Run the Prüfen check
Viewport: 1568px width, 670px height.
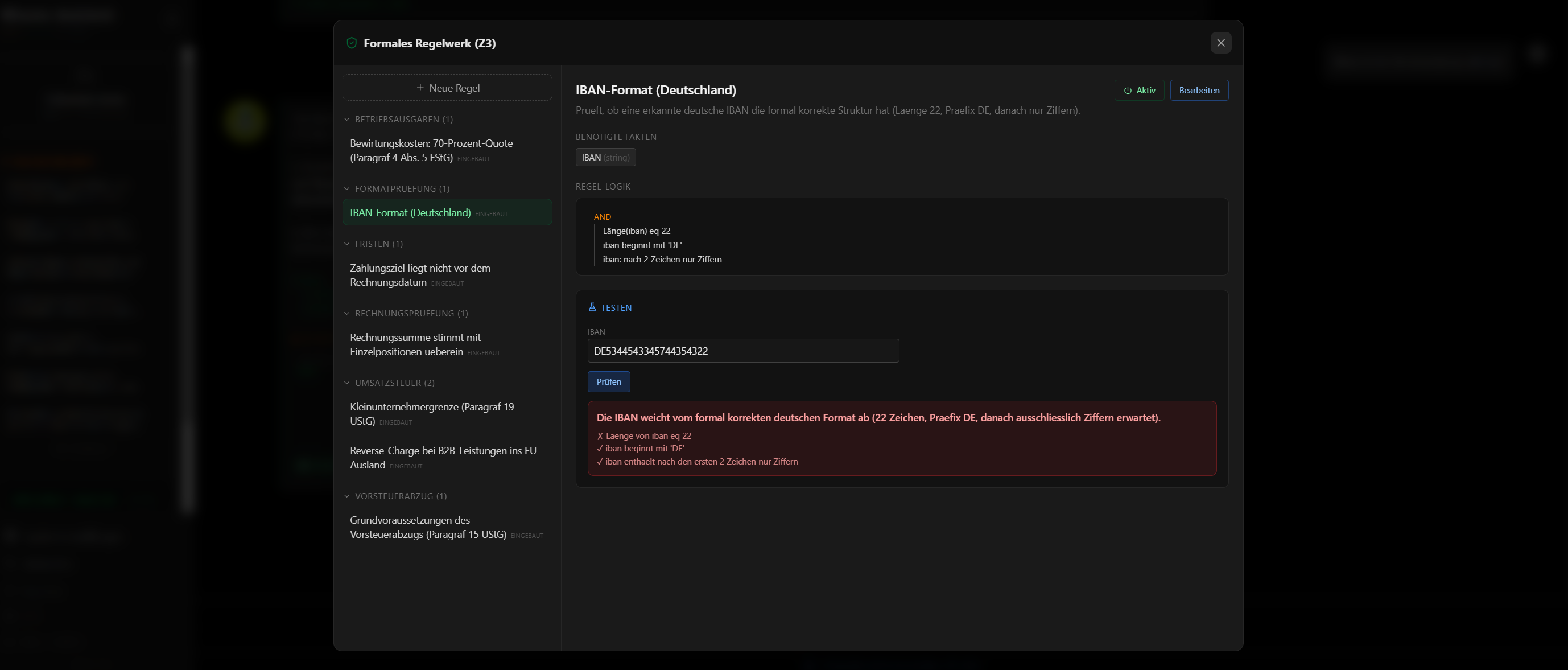click(609, 381)
